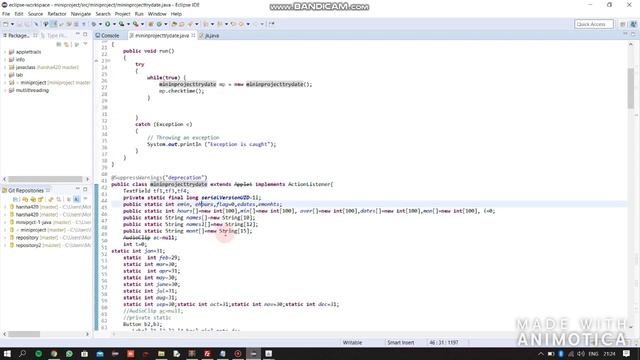Click the Smart Insert status field
The width and height of the screenshot is (640, 360).
click(401, 342)
